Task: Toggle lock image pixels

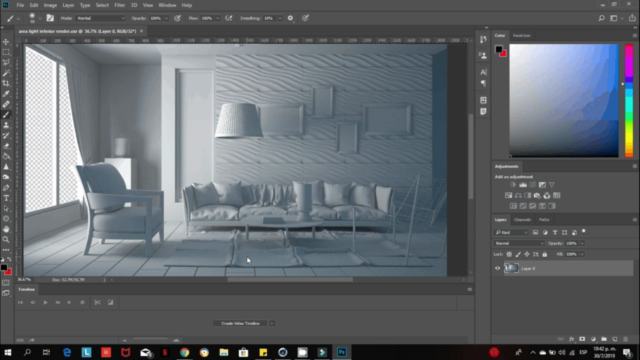Action: (518, 254)
